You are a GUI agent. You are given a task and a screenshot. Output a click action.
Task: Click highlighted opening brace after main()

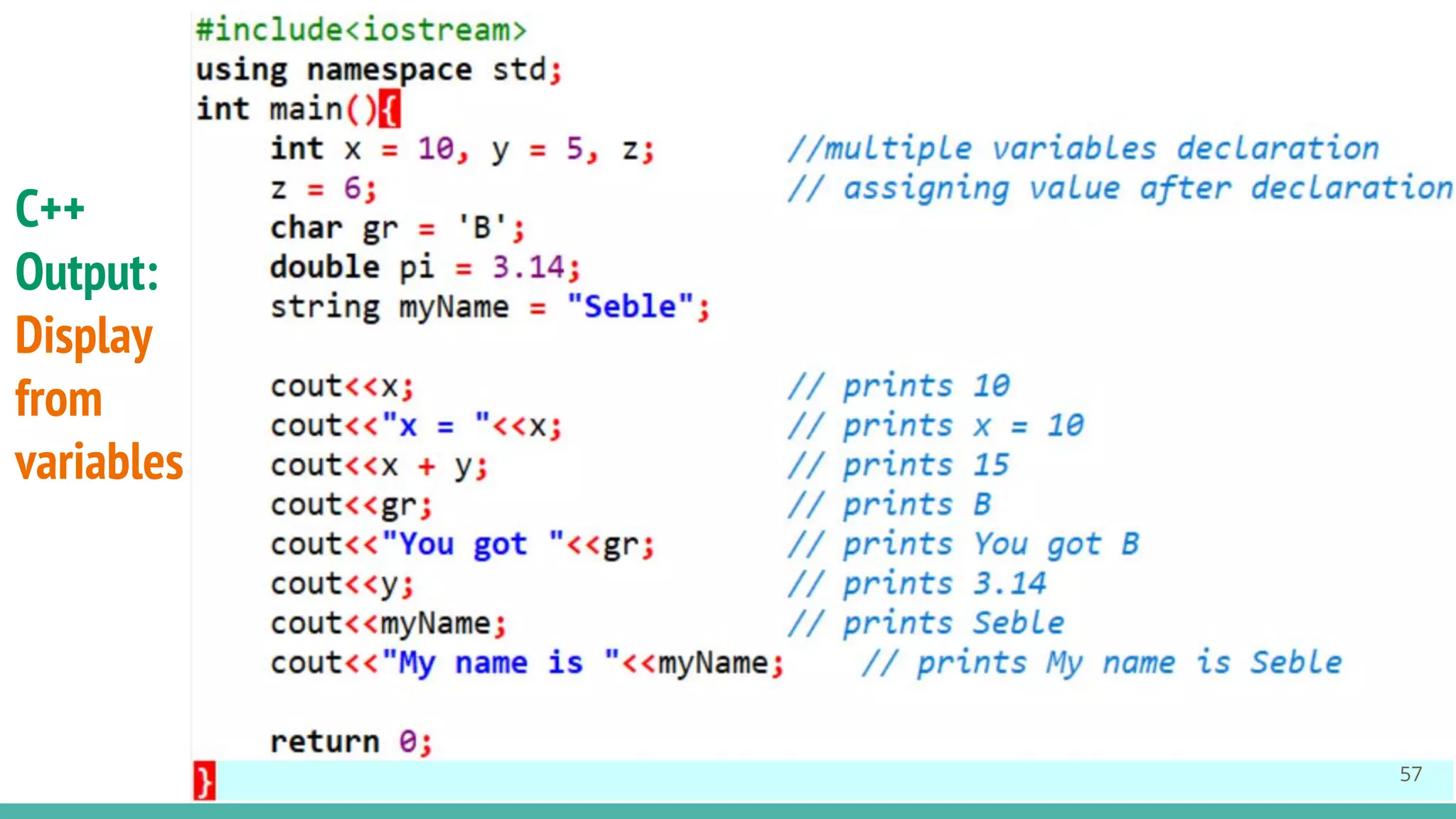pyautogui.click(x=390, y=109)
